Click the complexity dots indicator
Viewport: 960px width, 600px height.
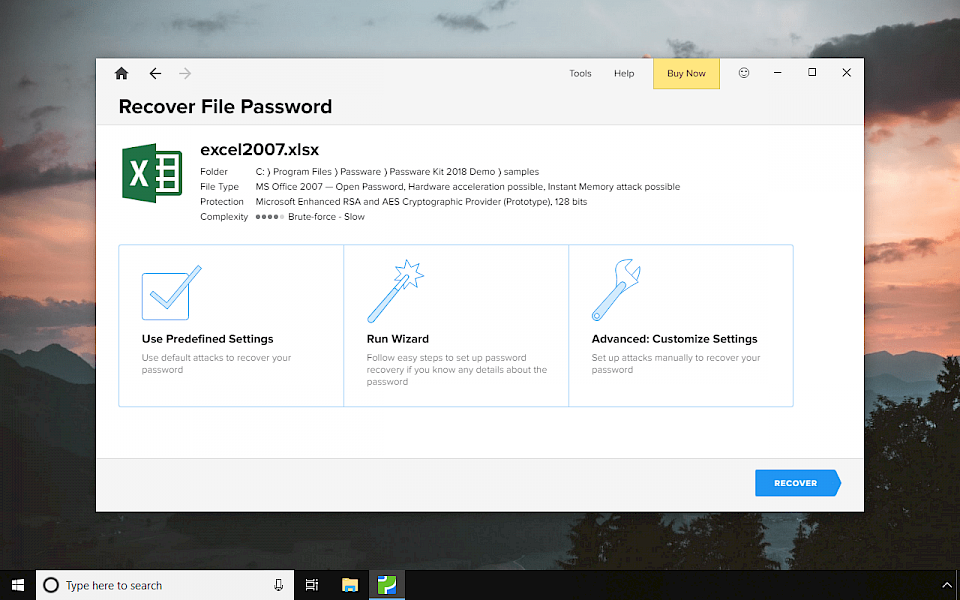(269, 217)
